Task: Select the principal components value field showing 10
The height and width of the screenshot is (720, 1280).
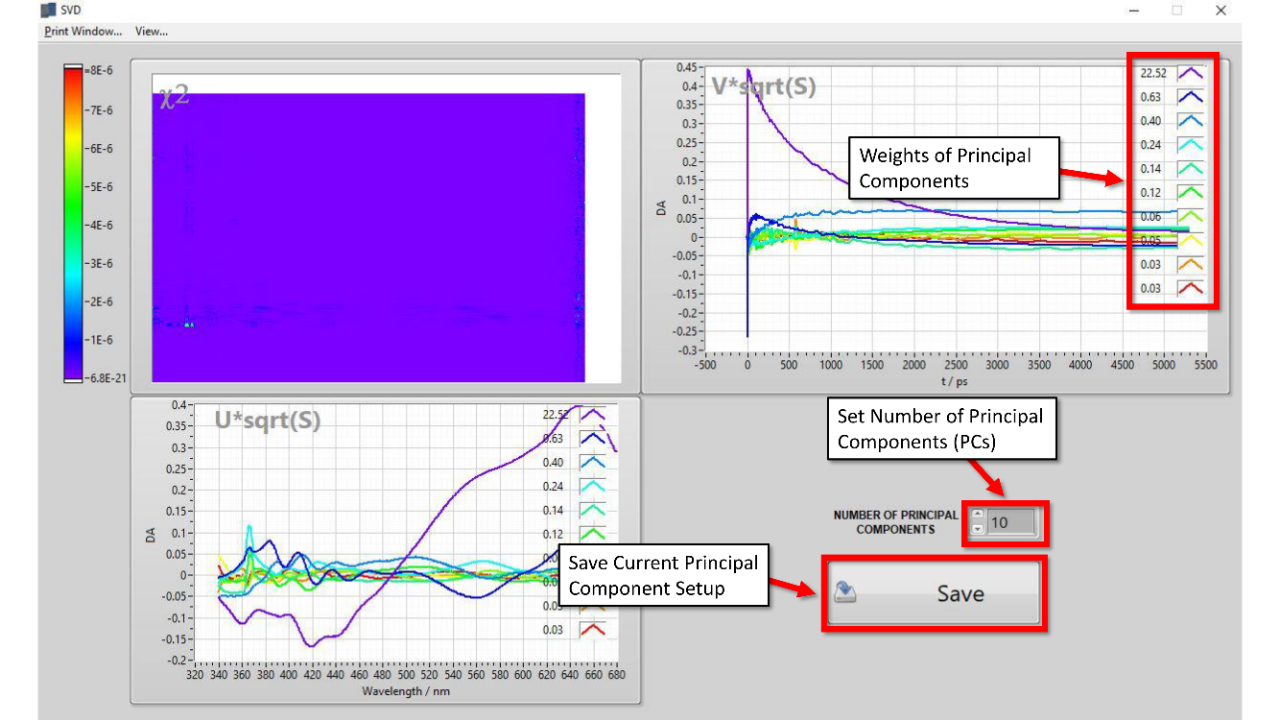Action: 1012,522
